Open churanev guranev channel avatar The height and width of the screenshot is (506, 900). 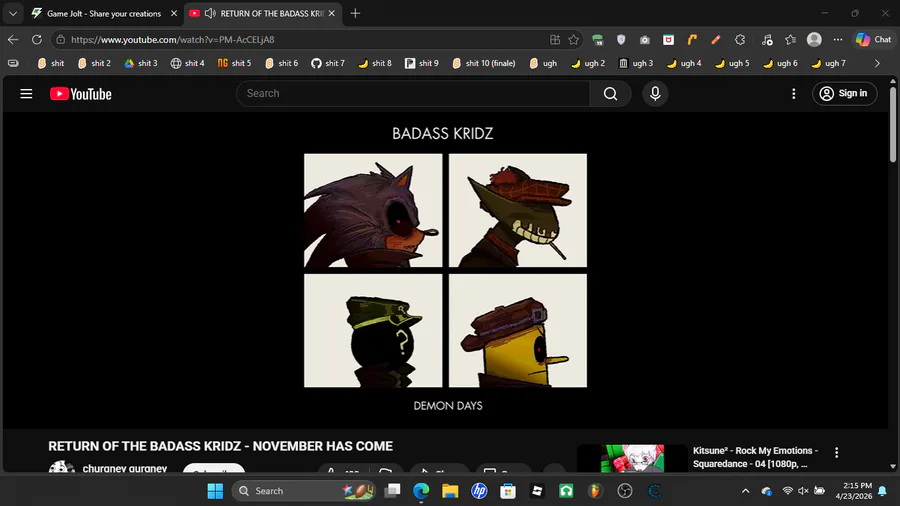point(61,467)
